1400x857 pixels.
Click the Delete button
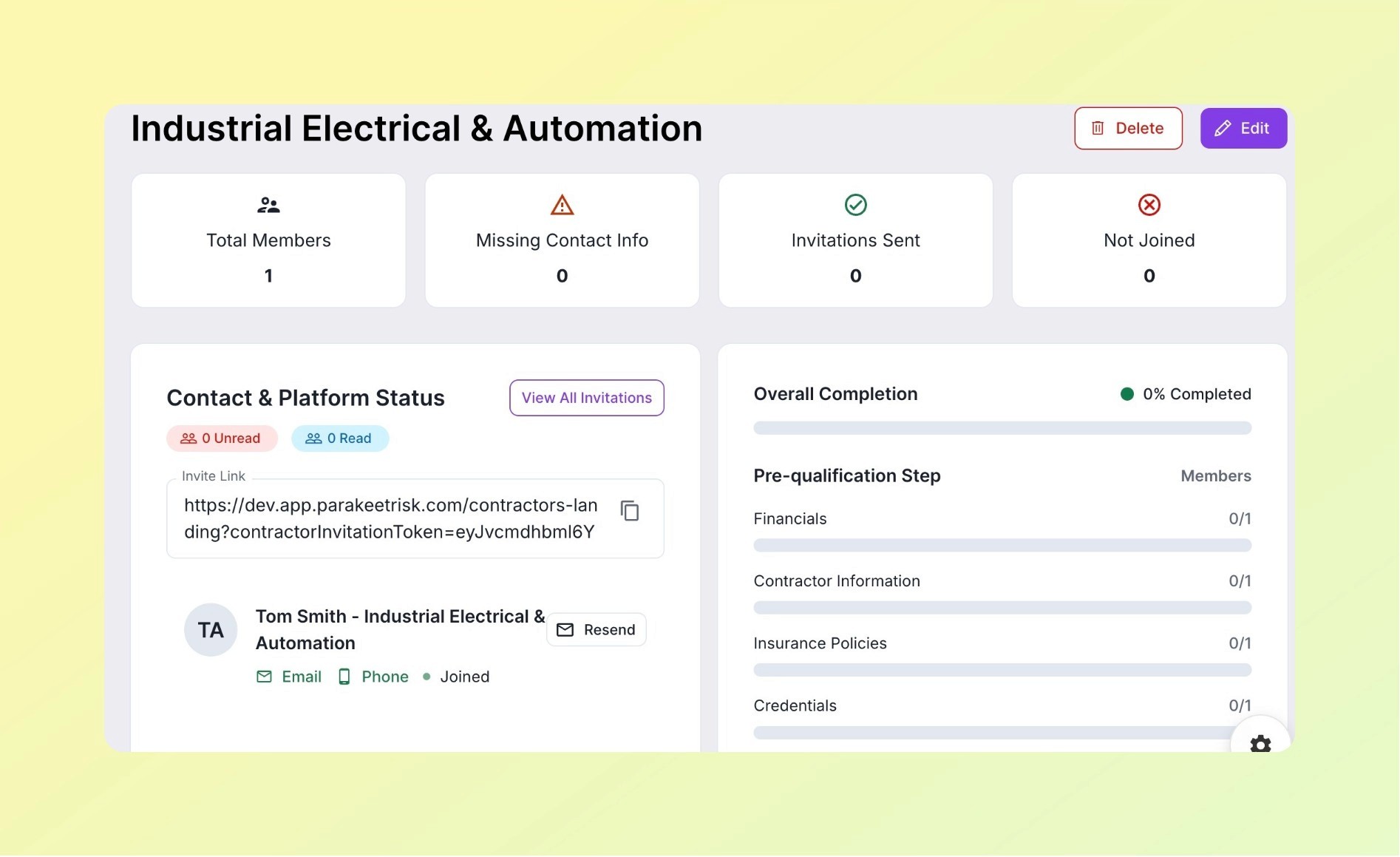[1128, 128]
